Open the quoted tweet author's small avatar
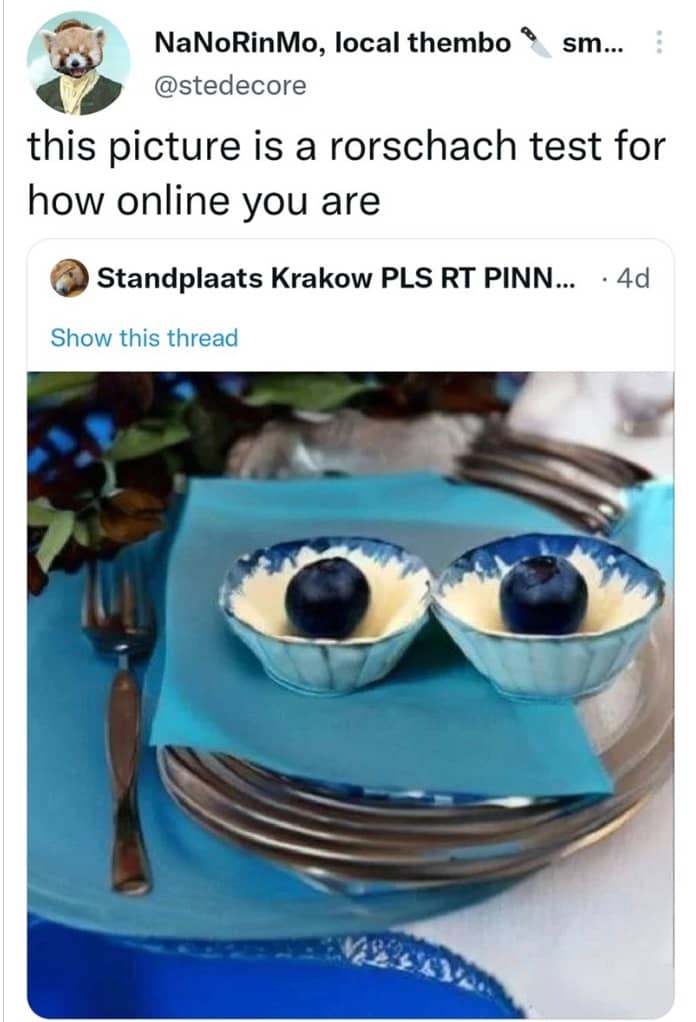This screenshot has width=696, height=1022. click(x=69, y=278)
